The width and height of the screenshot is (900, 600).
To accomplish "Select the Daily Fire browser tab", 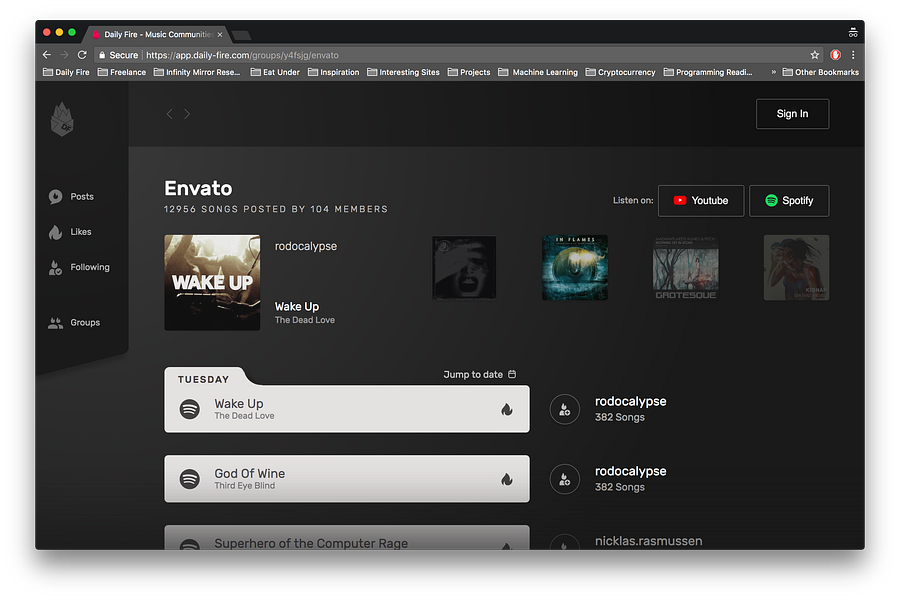I will (157, 34).
